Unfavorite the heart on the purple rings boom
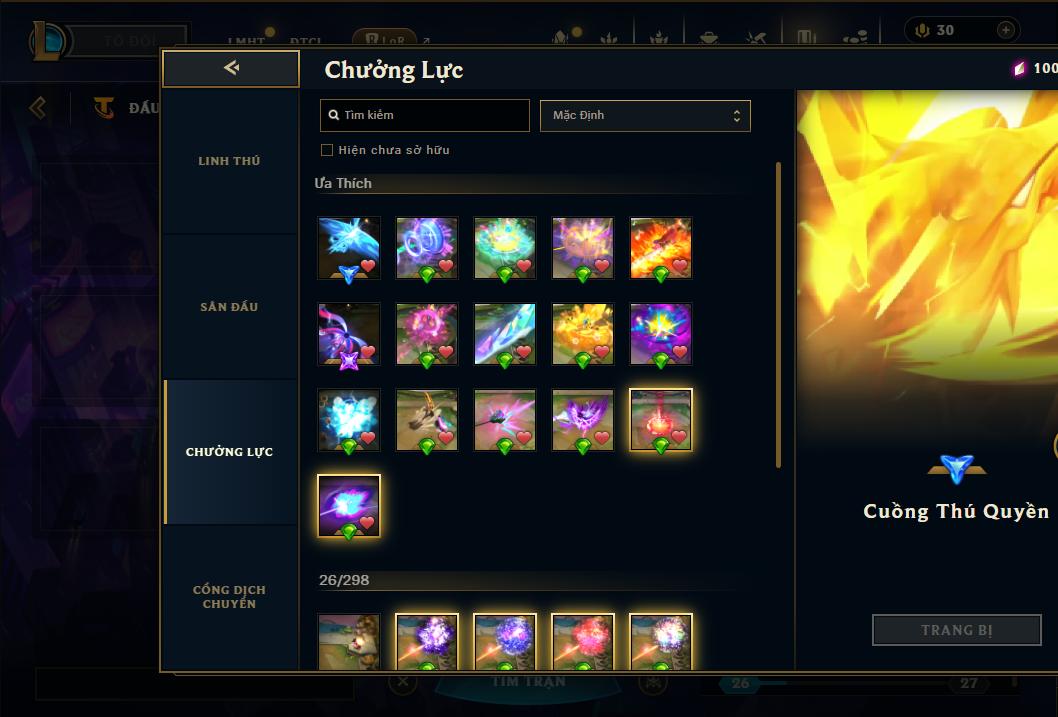This screenshot has width=1058, height=717. (446, 266)
